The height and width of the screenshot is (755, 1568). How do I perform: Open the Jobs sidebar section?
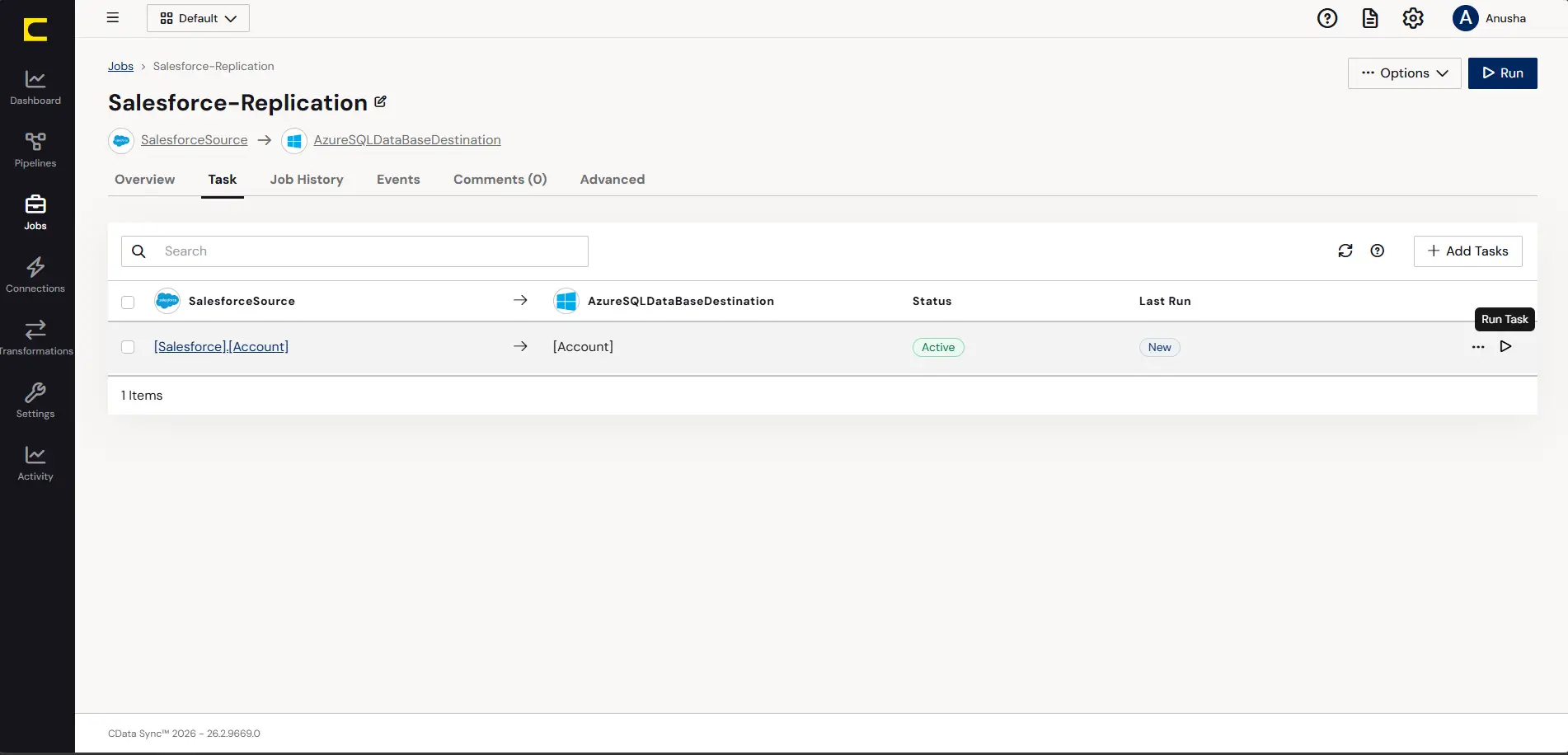click(x=35, y=213)
